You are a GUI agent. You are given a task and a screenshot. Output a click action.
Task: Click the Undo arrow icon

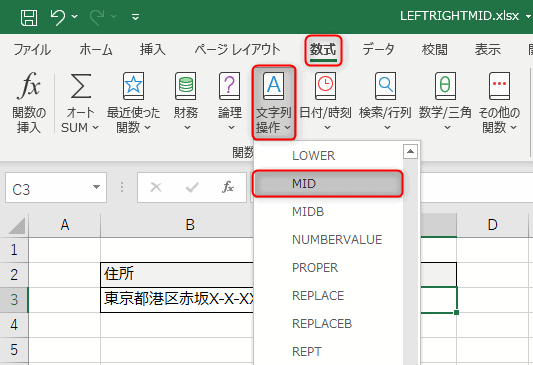tap(58, 17)
